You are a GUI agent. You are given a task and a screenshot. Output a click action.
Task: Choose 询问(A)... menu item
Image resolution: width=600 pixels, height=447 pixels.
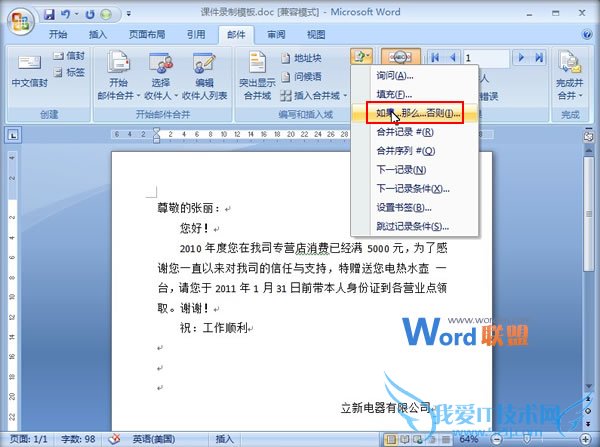[415, 75]
